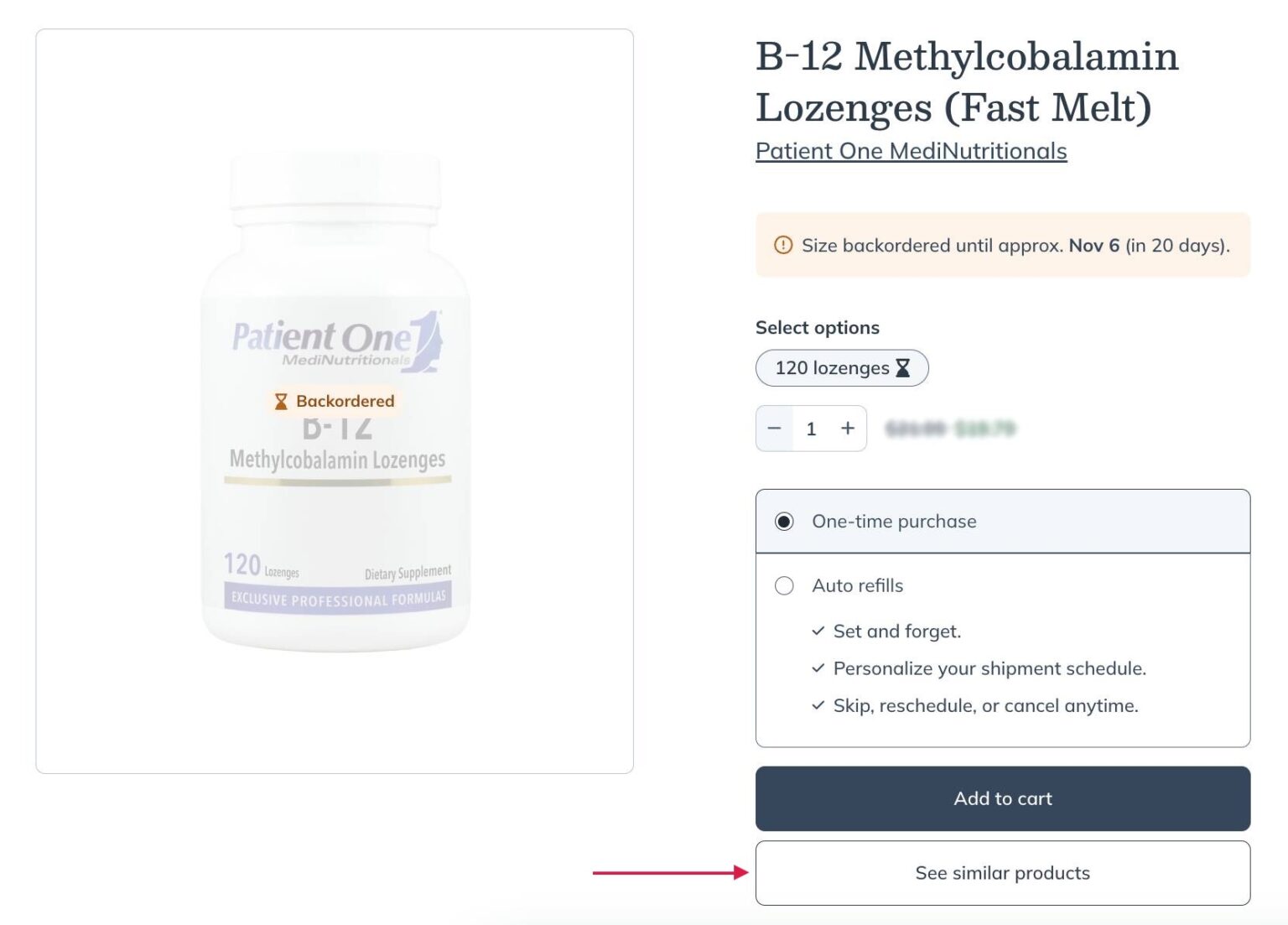Click the backorder warning alert icon
The image size is (1288, 925).
[782, 245]
